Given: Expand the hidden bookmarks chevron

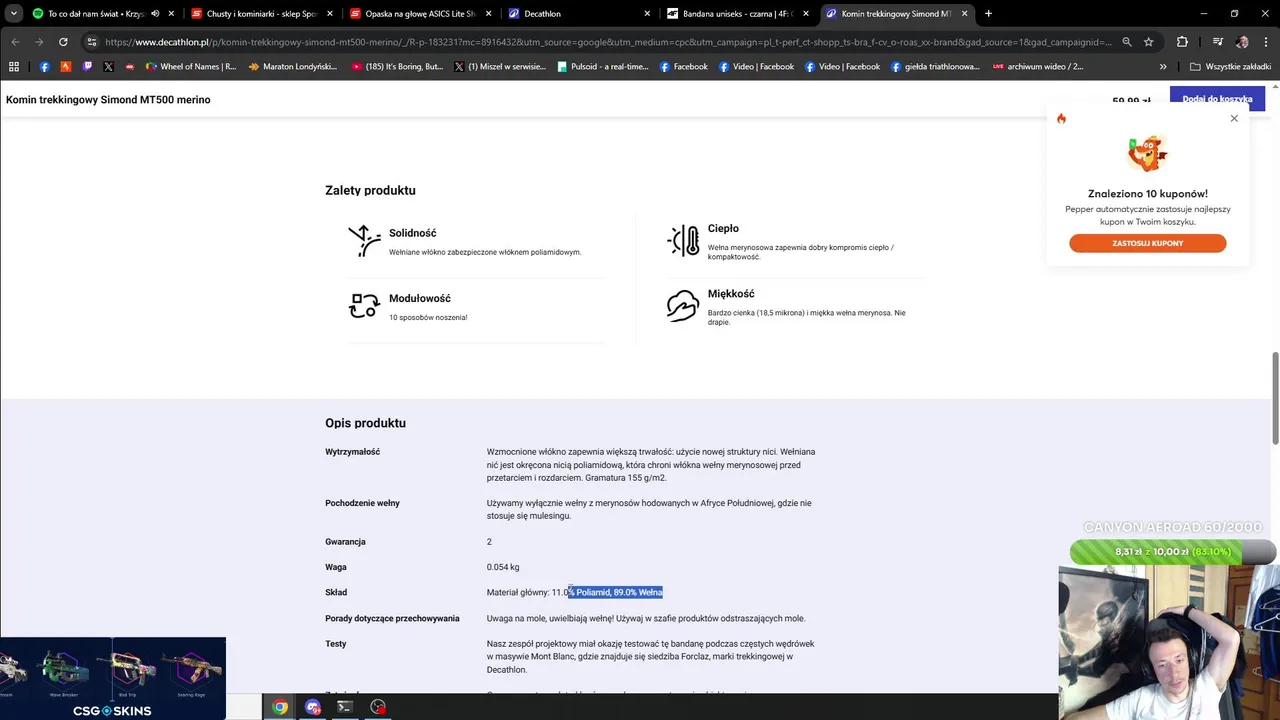Looking at the screenshot, I should [1162, 67].
